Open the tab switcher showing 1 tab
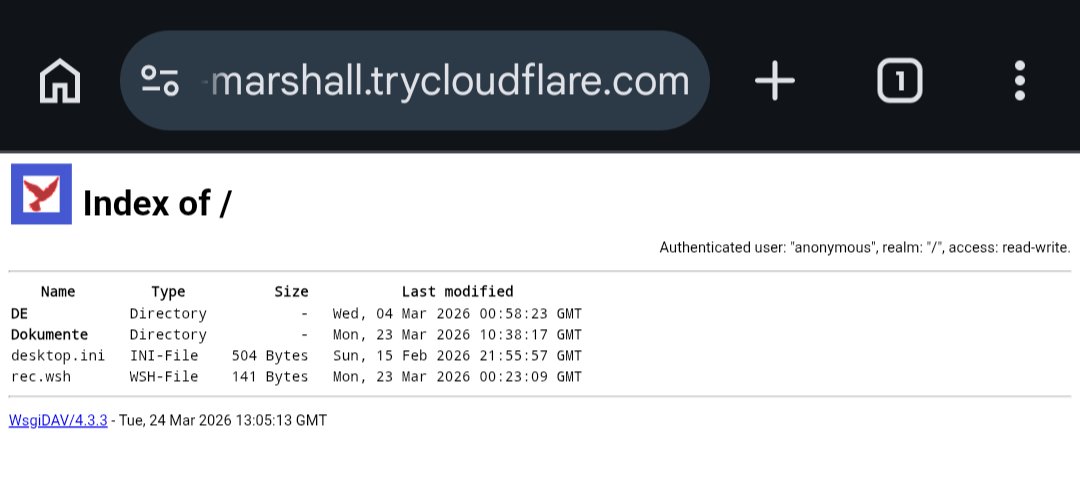The image size is (1080, 482). (x=899, y=80)
